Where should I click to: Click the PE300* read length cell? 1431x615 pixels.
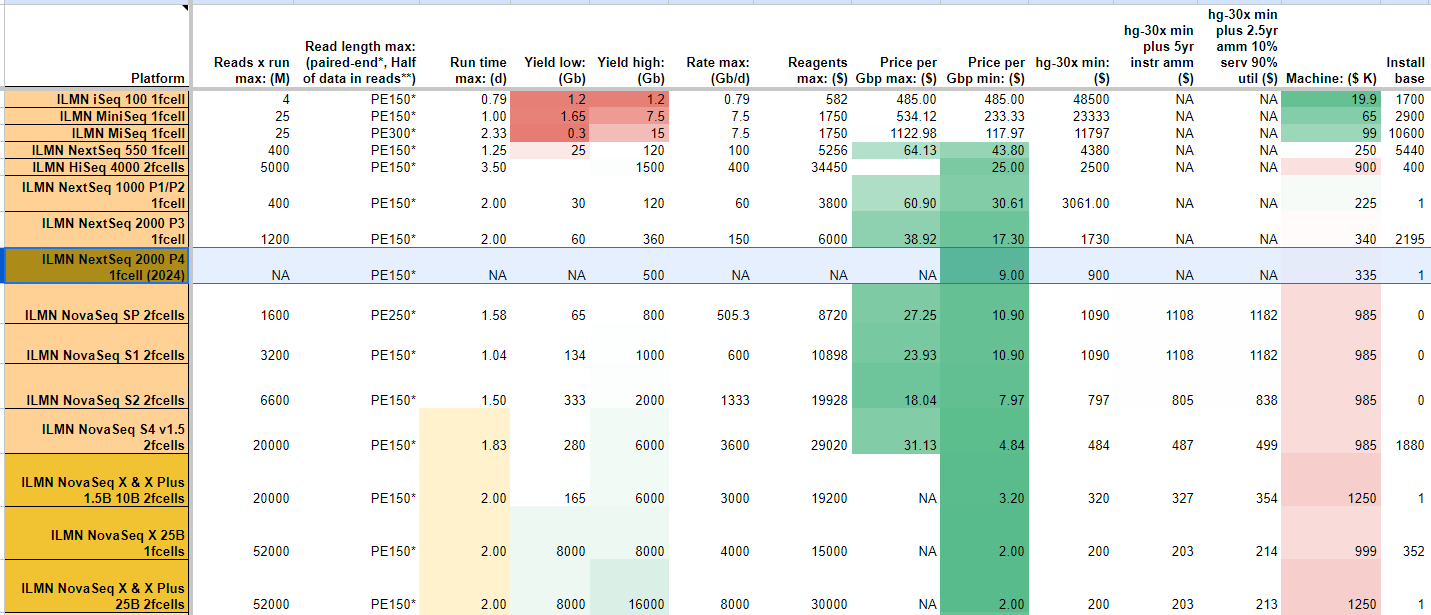tap(356, 133)
